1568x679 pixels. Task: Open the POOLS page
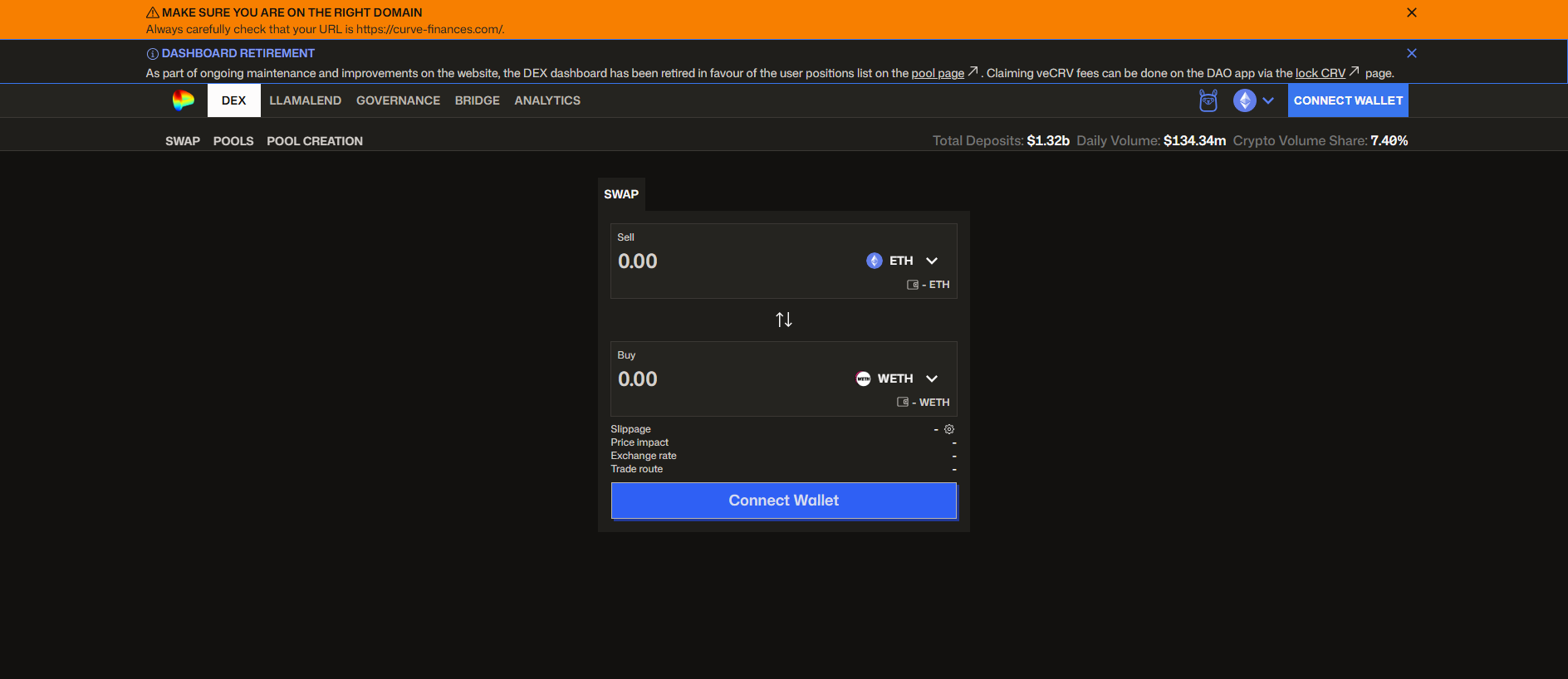click(233, 141)
